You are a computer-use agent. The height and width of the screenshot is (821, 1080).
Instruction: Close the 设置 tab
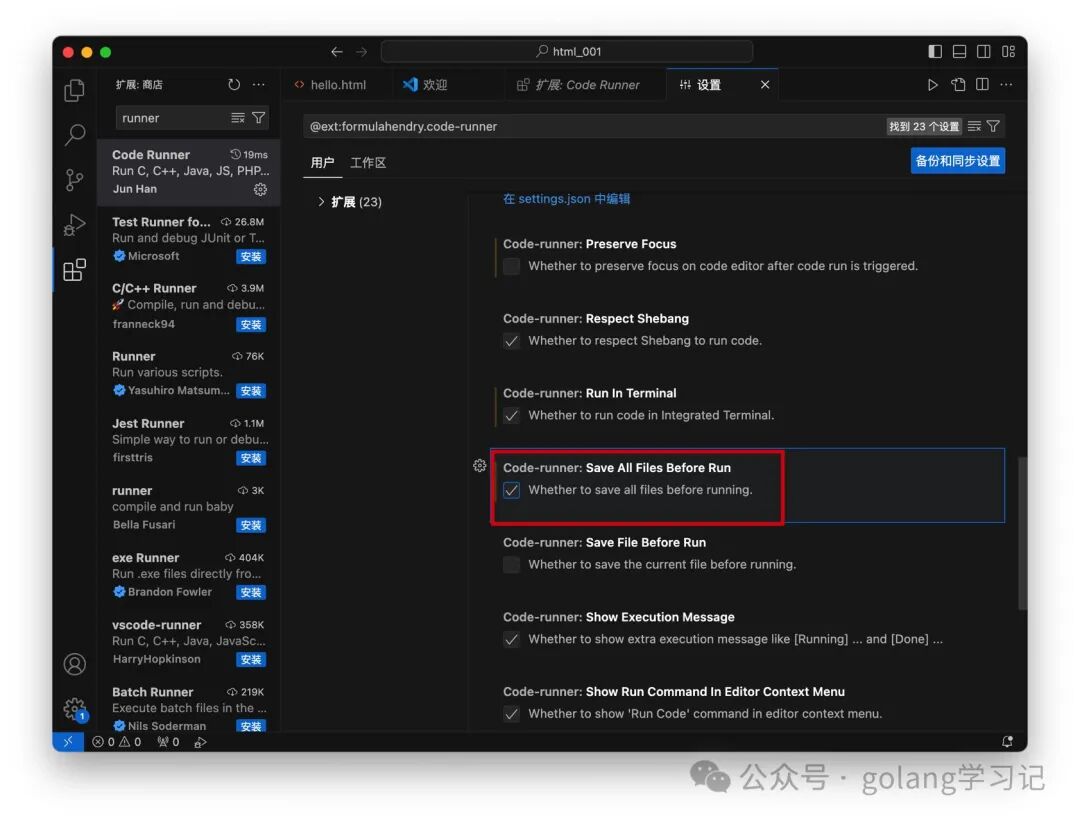[765, 85]
